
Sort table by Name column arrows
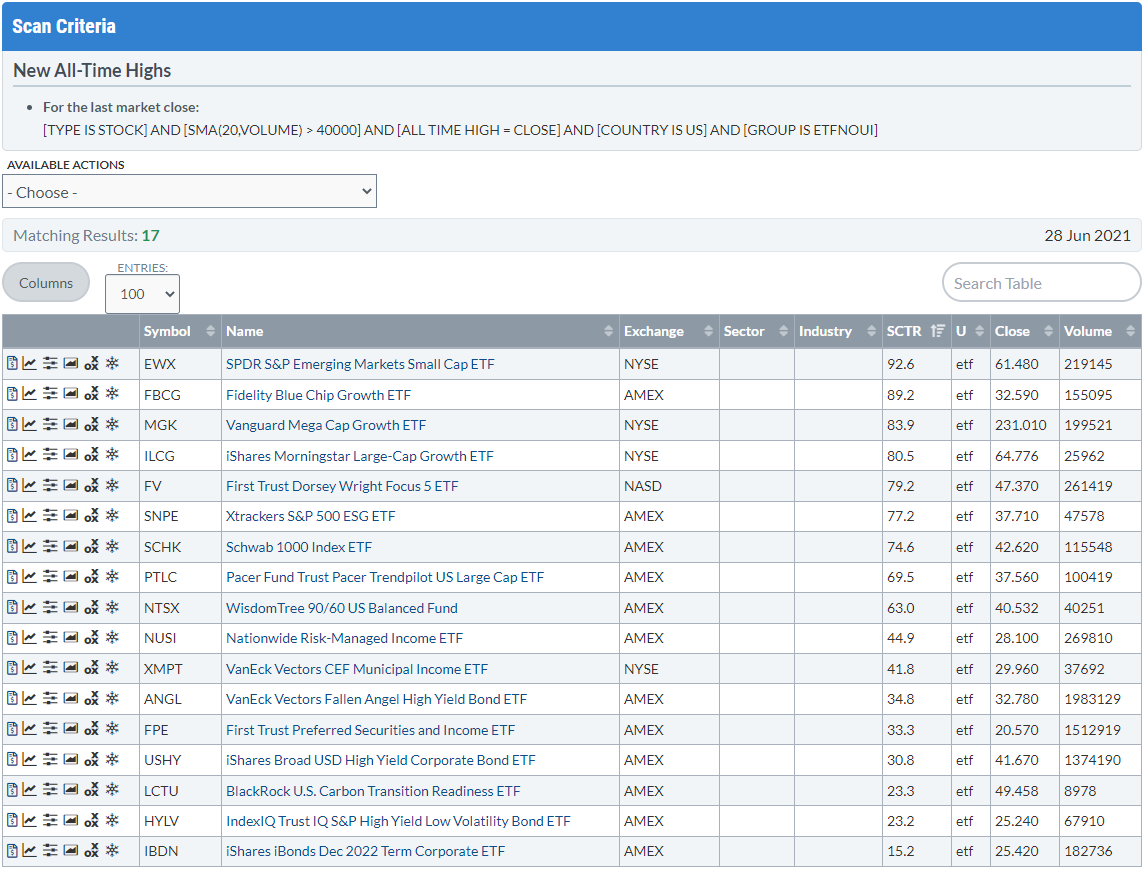point(608,331)
